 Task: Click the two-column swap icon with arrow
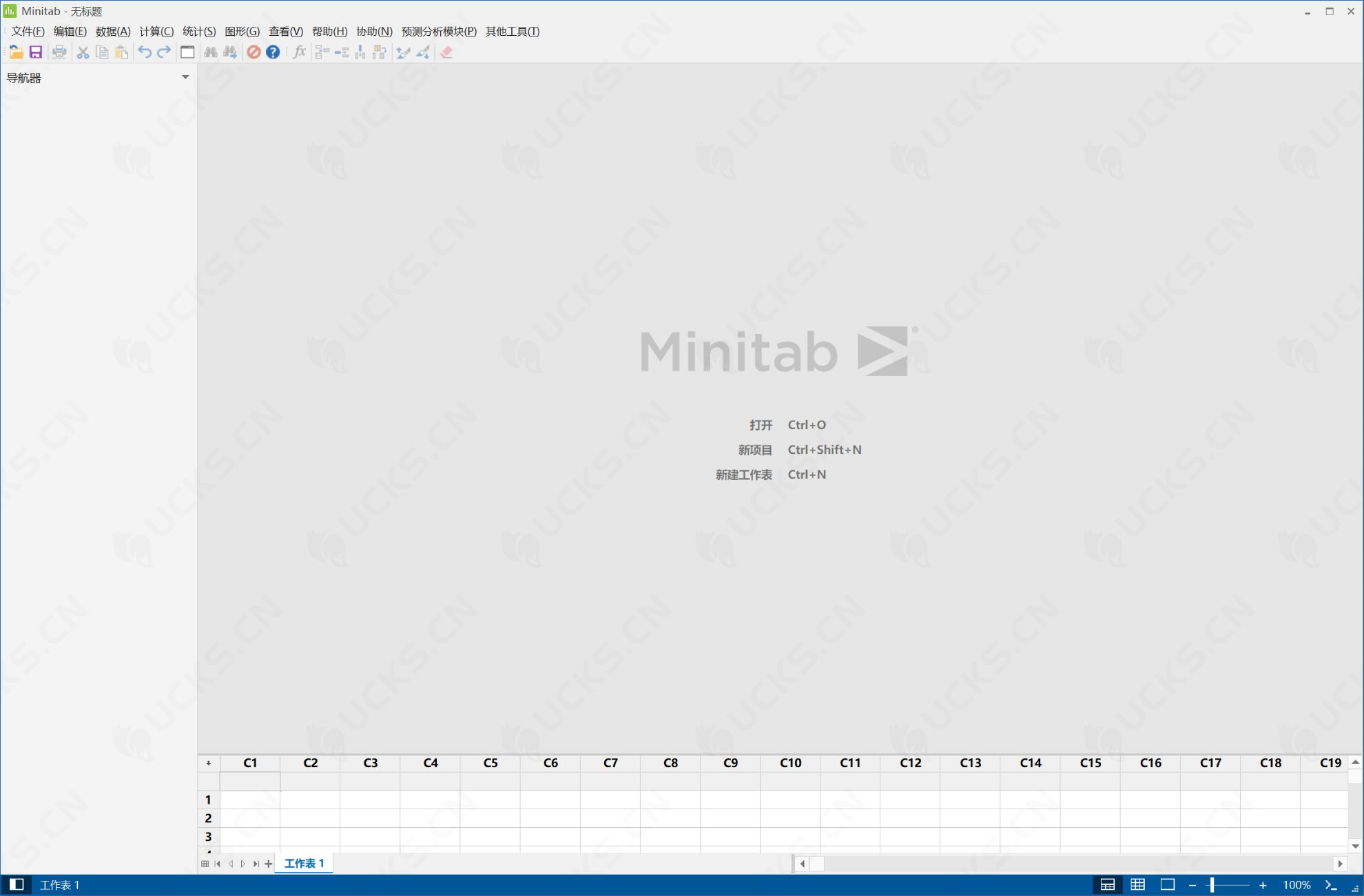click(380, 52)
